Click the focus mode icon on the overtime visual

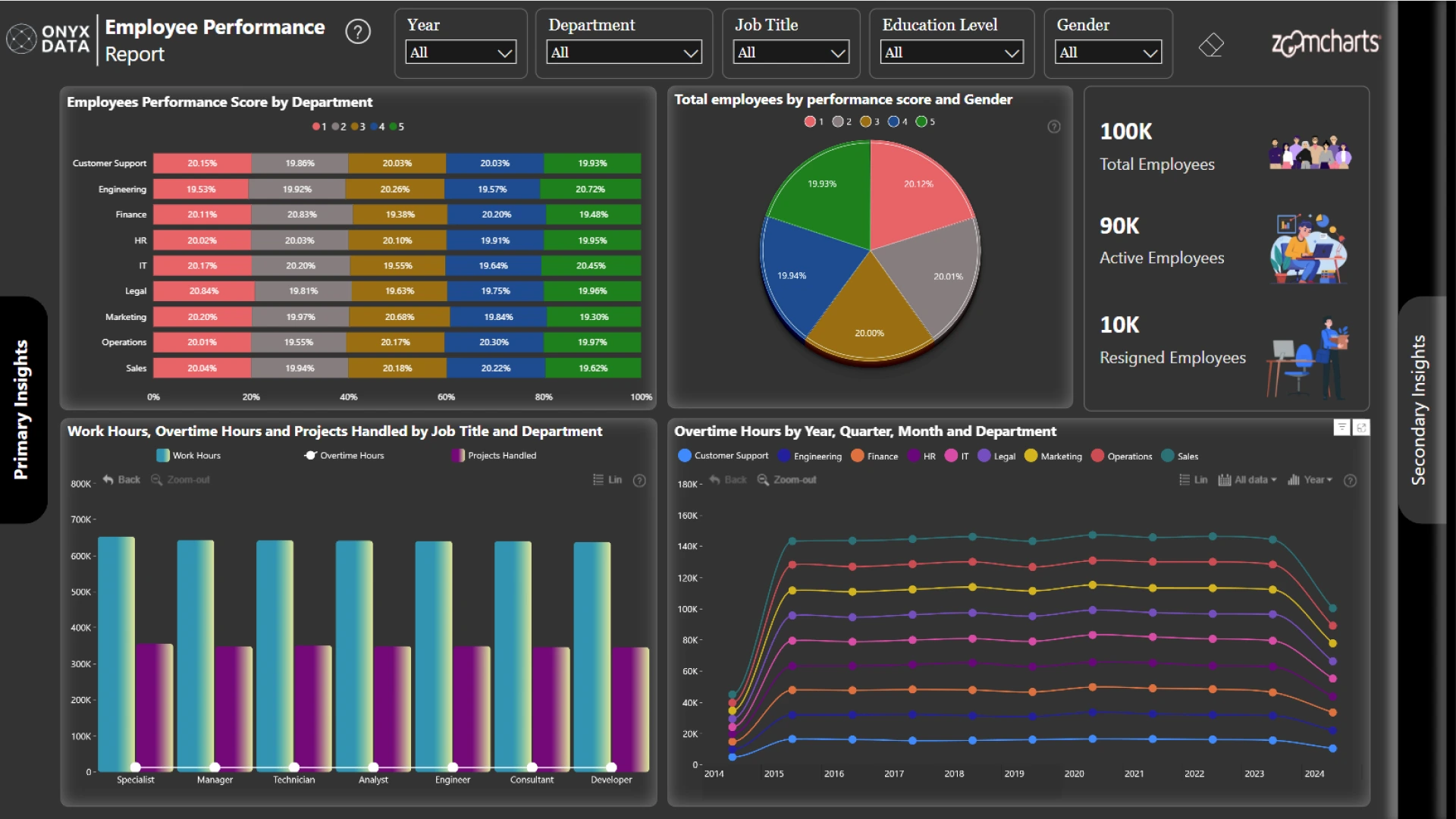tap(1361, 428)
